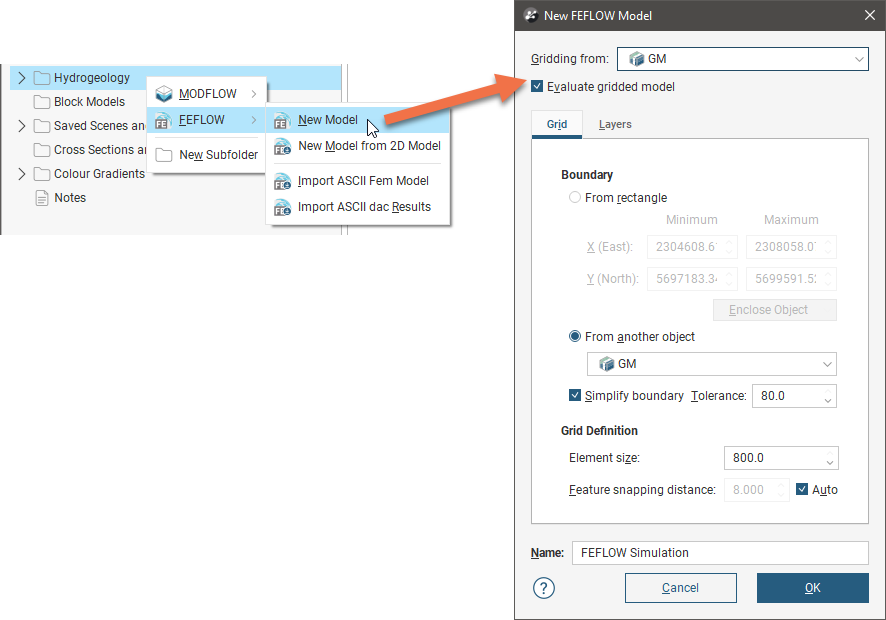Click the Import ASCII dac Results icon
The height and width of the screenshot is (620, 886).
[282, 207]
